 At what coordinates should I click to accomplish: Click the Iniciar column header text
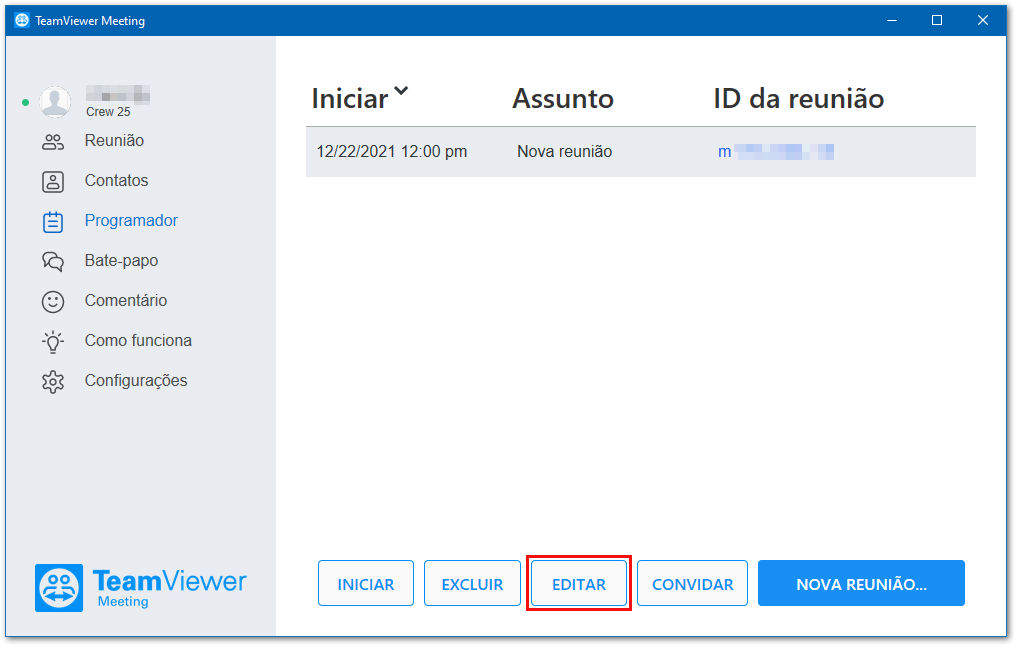pos(350,99)
